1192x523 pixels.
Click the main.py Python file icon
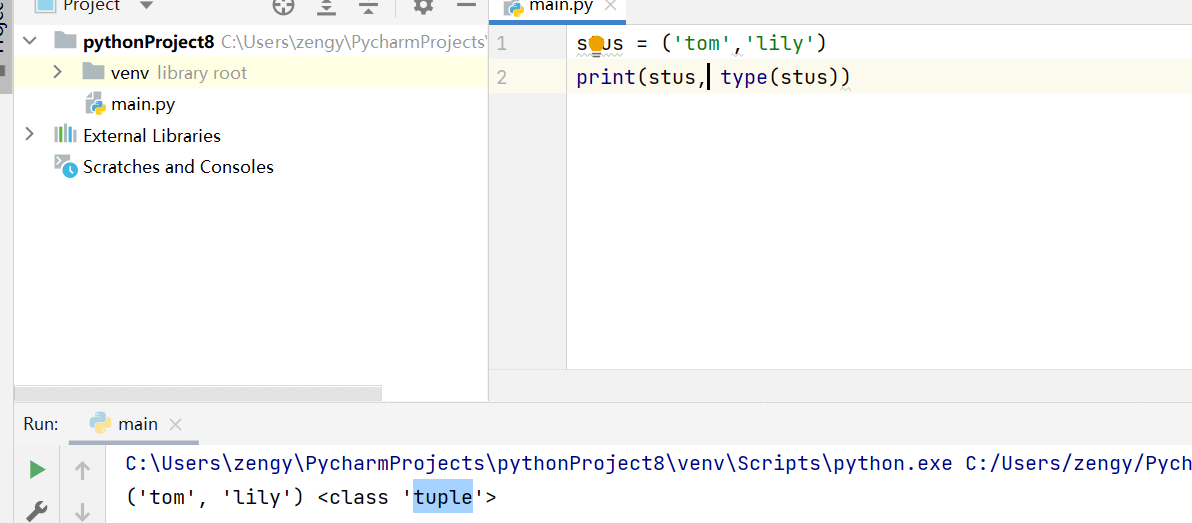pos(94,103)
